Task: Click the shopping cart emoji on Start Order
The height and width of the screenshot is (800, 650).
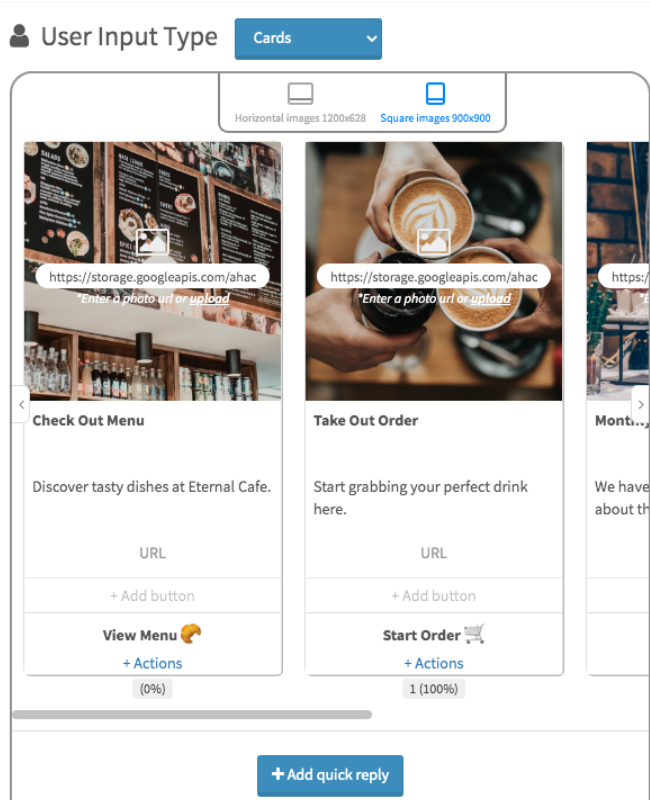Action: pyautogui.click(x=474, y=634)
